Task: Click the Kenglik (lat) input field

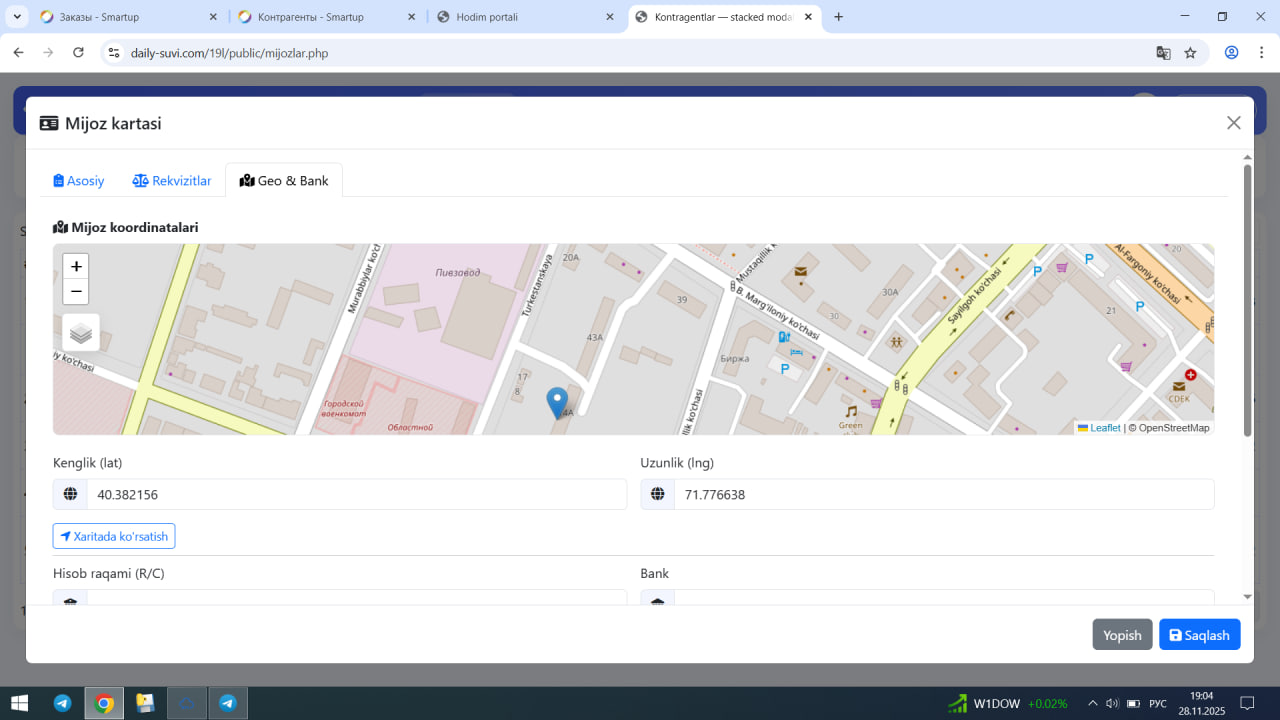Action: (x=355, y=494)
